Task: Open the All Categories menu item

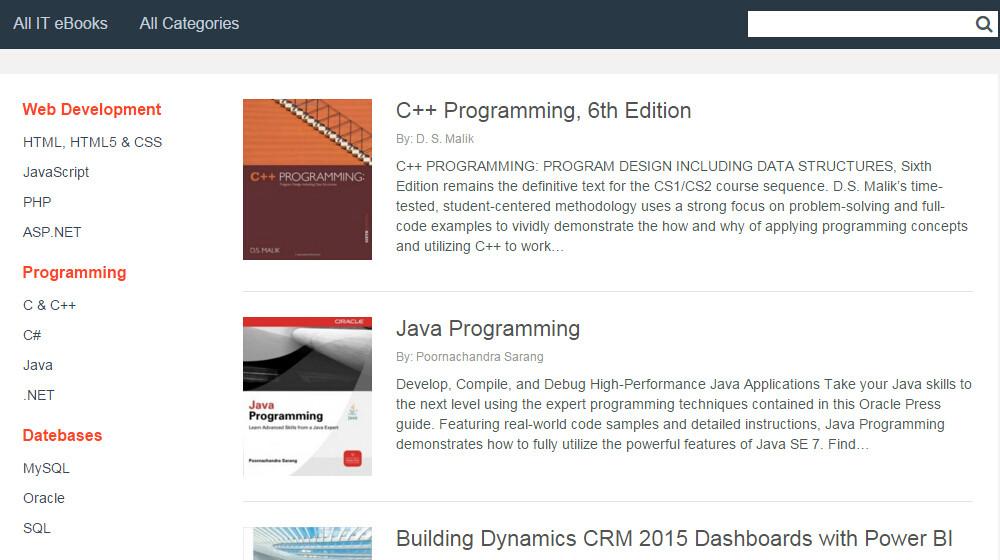Action: click(x=189, y=23)
